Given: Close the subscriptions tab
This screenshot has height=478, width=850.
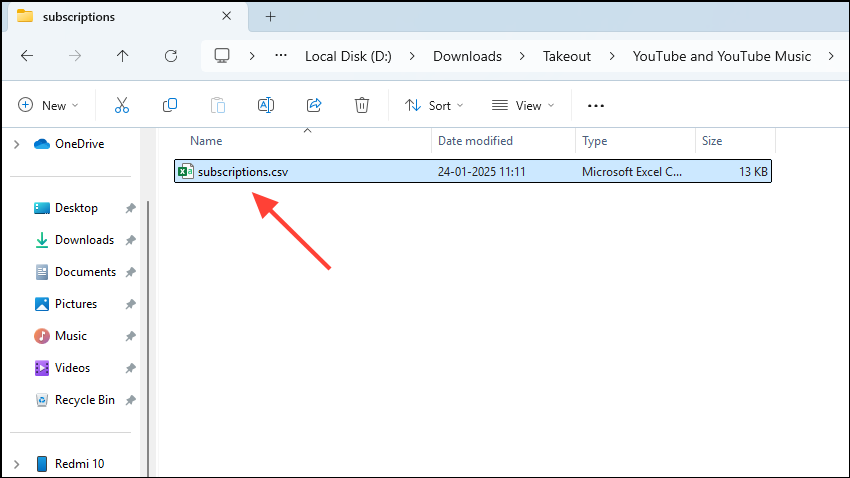Looking at the screenshot, I should pos(227,16).
